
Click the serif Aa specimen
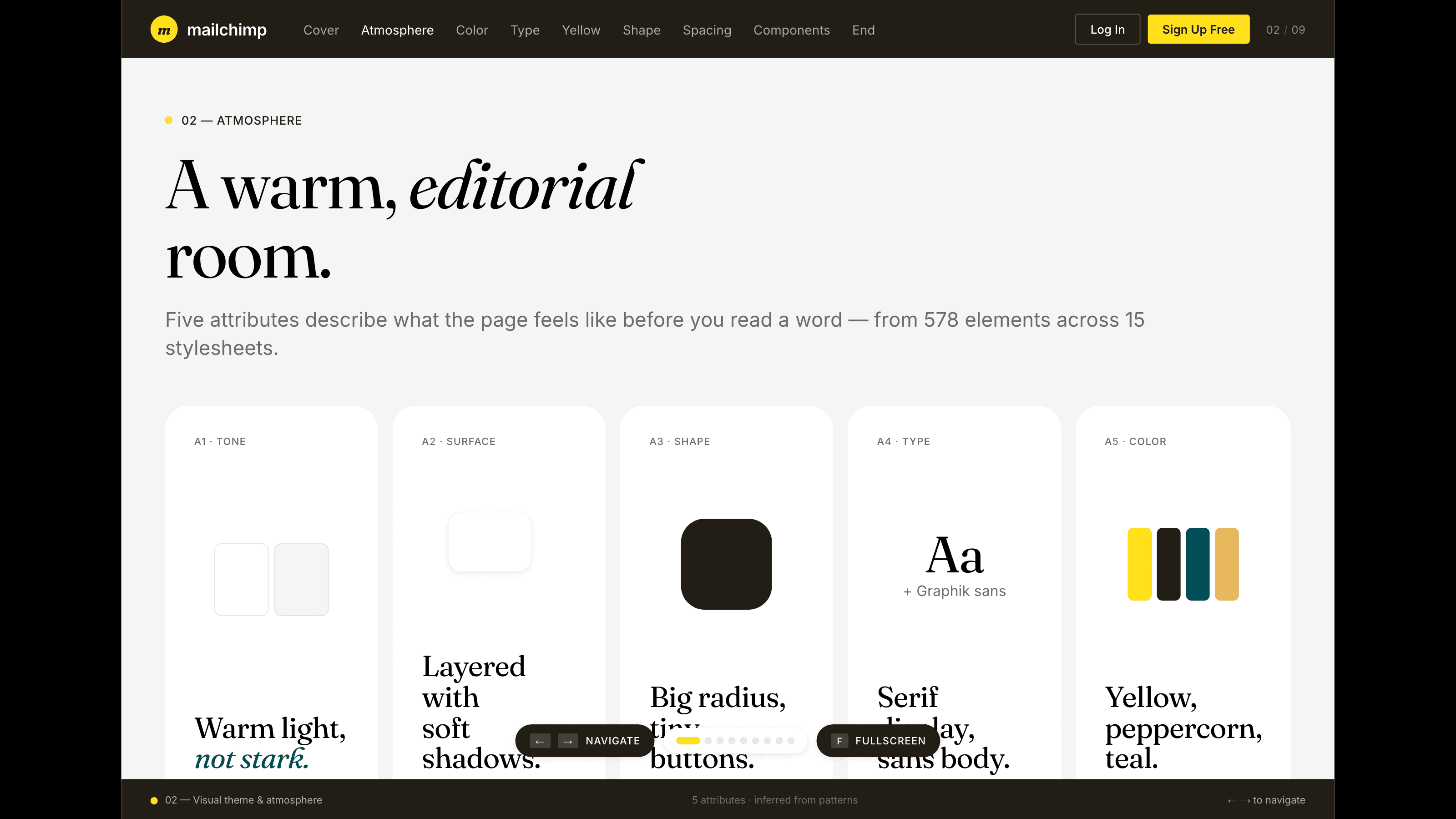(x=955, y=555)
